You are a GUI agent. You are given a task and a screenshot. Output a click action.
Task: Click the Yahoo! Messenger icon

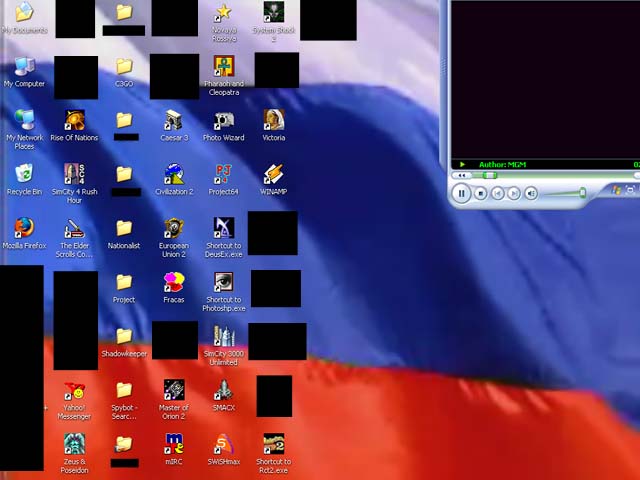74,391
